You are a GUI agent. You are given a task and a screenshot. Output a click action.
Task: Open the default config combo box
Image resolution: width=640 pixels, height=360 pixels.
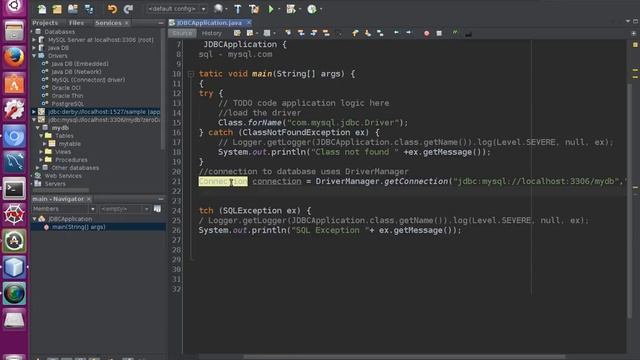177,9
